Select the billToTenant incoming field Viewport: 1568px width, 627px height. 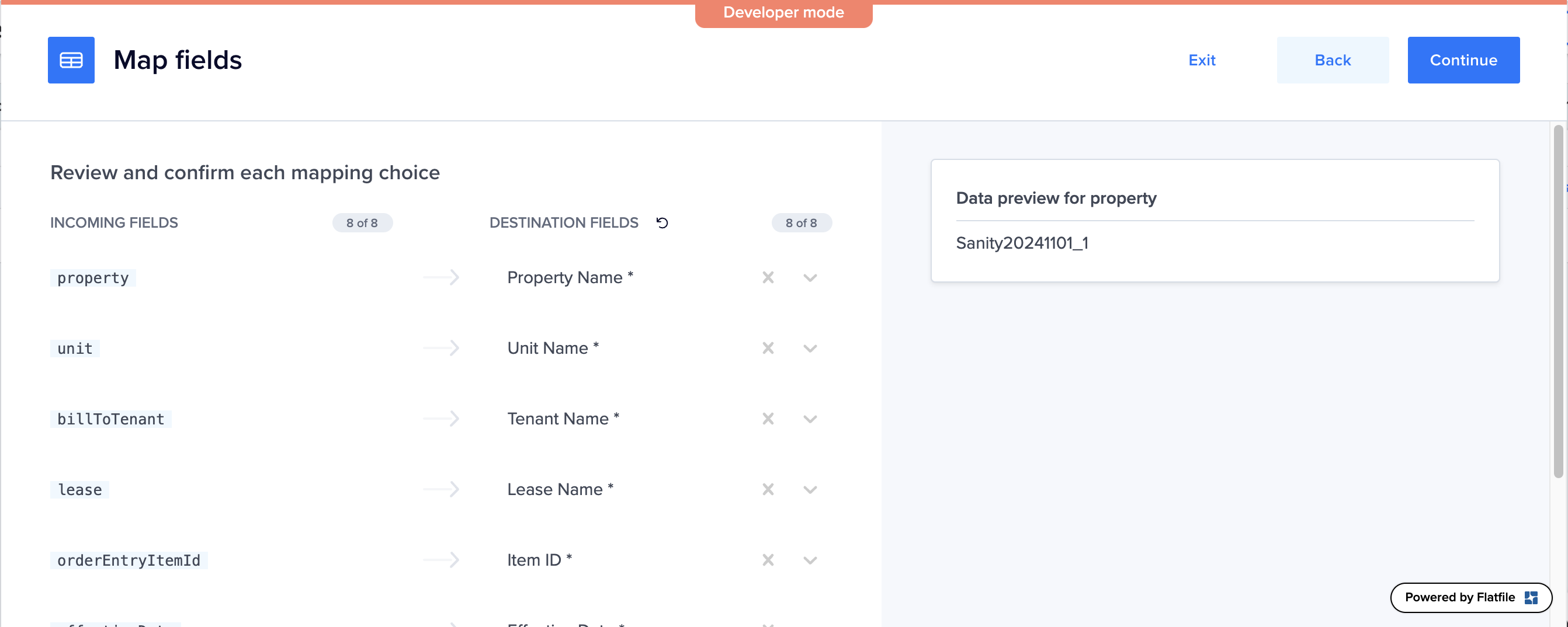click(111, 419)
